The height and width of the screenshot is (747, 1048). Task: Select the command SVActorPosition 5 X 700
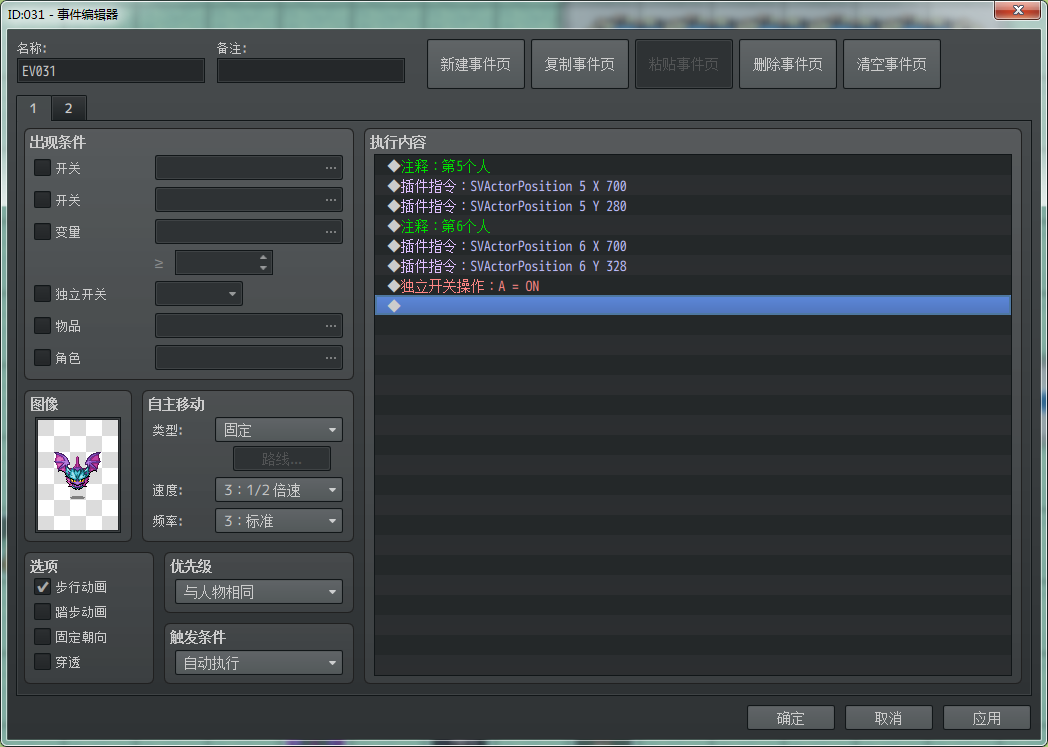[693, 186]
